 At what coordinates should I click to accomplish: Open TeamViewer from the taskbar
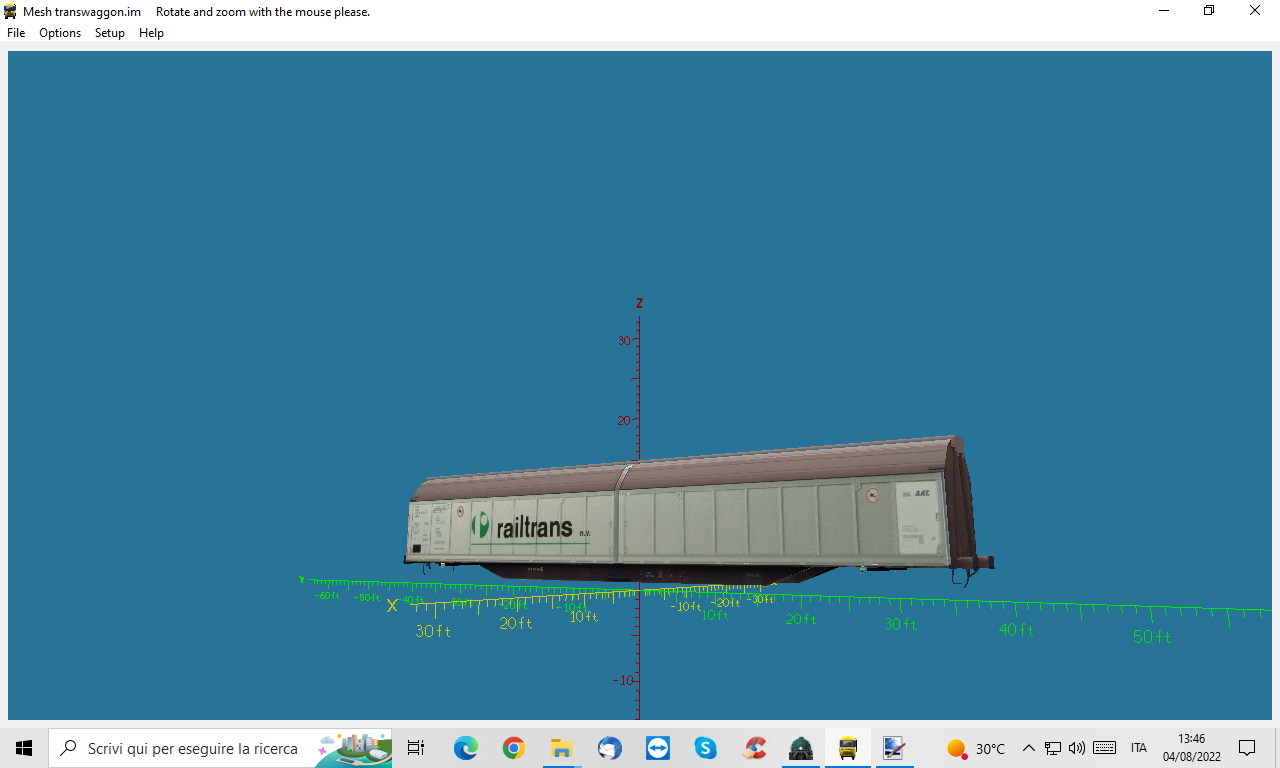click(x=657, y=748)
